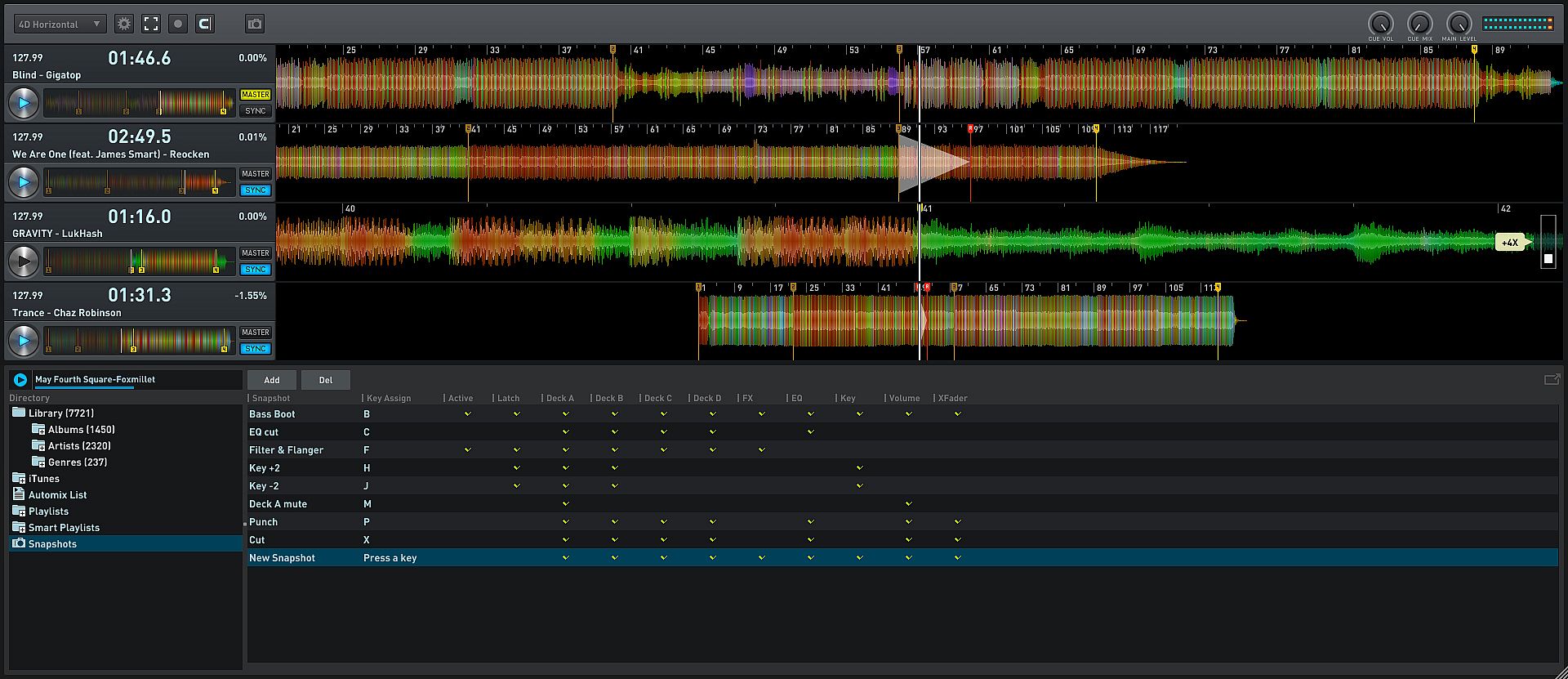Click the Latch column header
This screenshot has width=1568, height=679.
click(508, 398)
